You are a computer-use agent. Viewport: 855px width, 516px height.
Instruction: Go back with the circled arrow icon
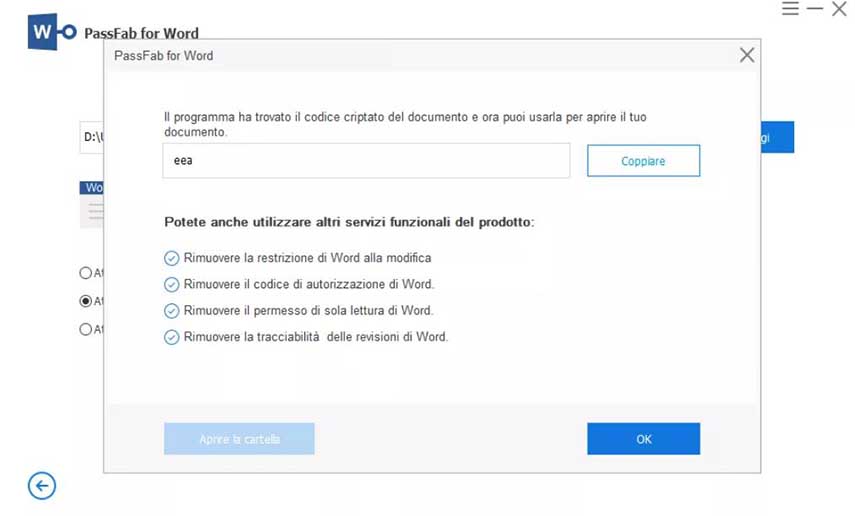[x=41, y=486]
